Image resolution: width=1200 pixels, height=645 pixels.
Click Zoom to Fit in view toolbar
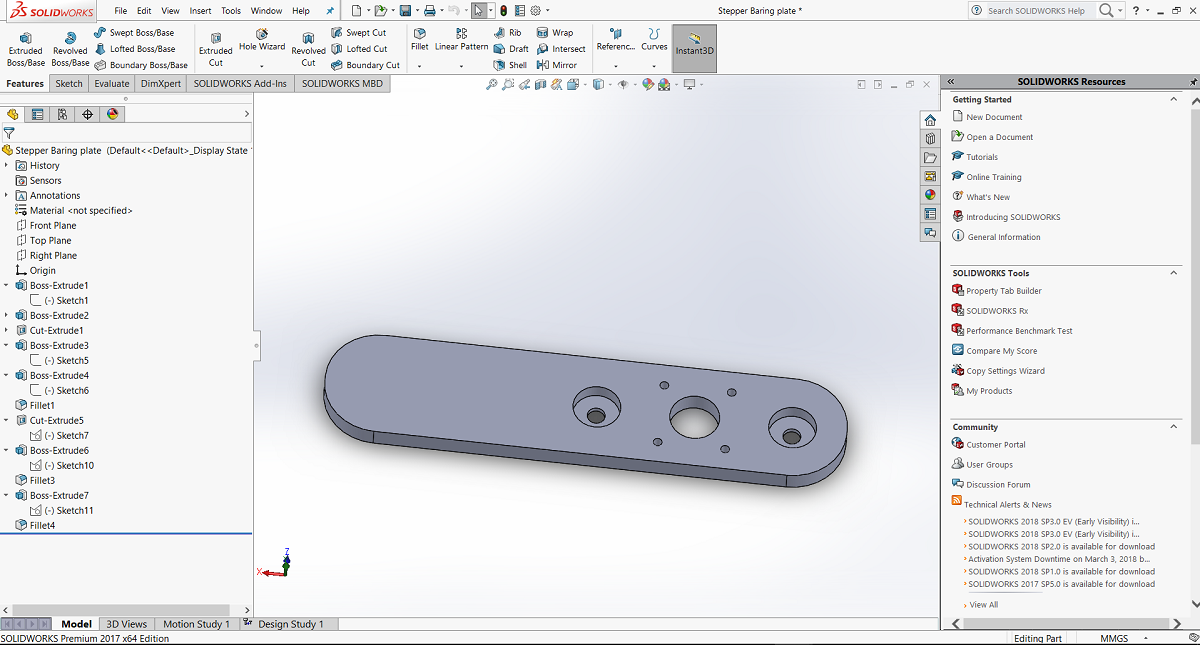(x=492, y=85)
